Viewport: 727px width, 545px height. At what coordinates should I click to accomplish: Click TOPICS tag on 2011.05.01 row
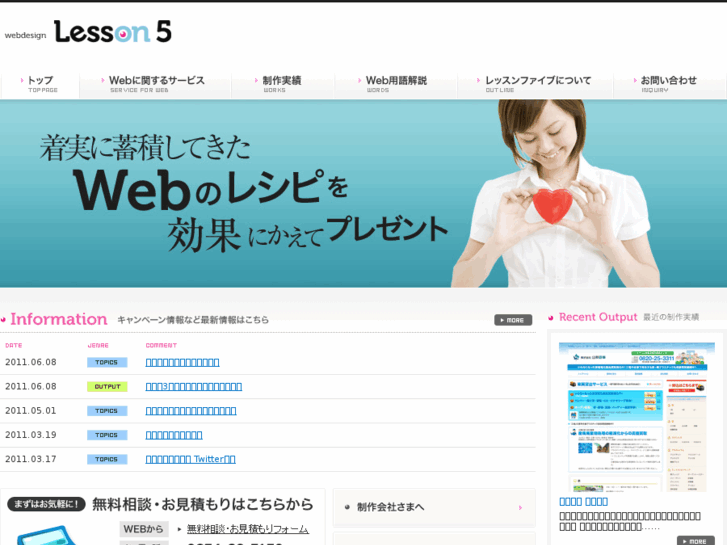pos(107,411)
